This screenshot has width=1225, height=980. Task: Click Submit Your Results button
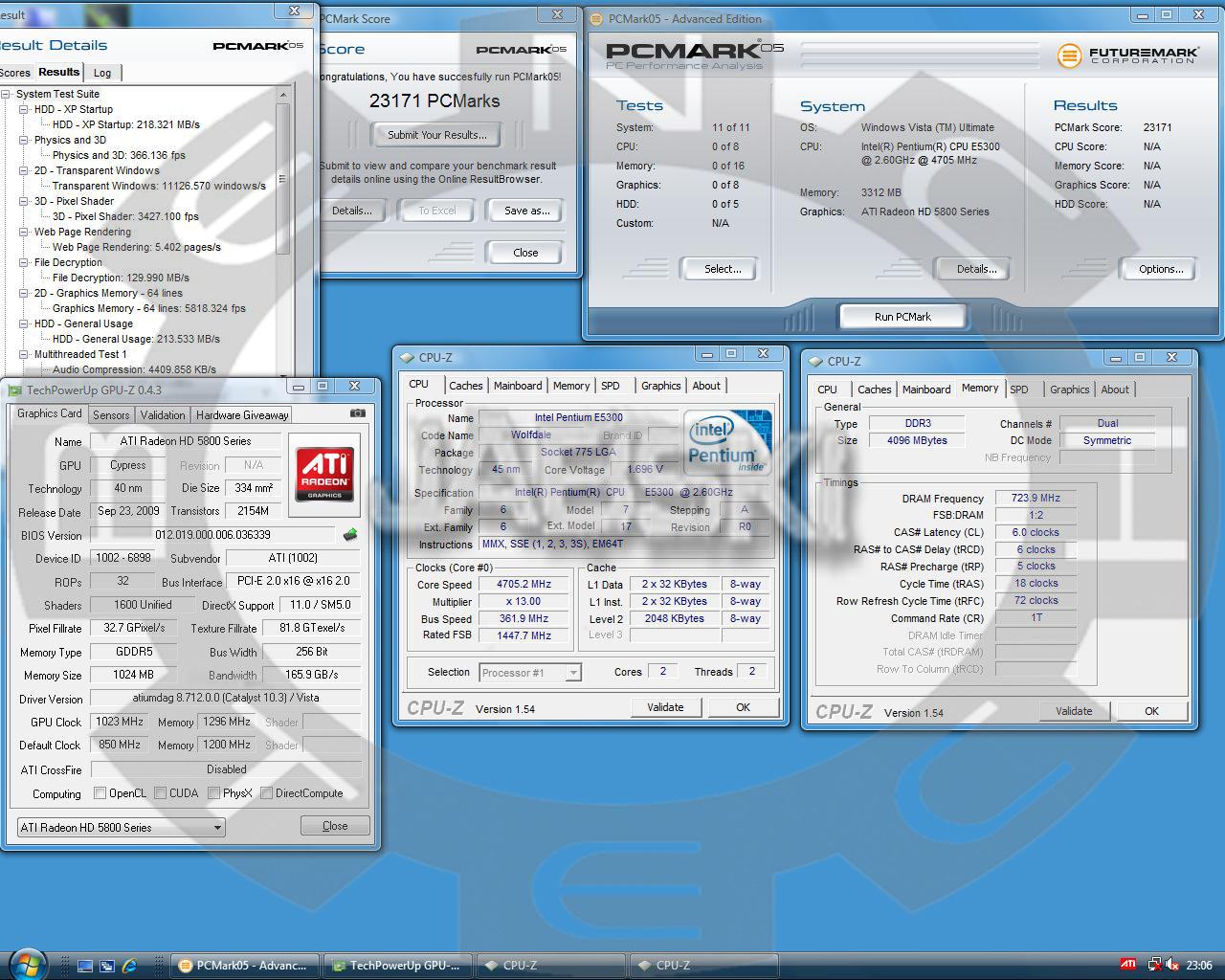437,135
